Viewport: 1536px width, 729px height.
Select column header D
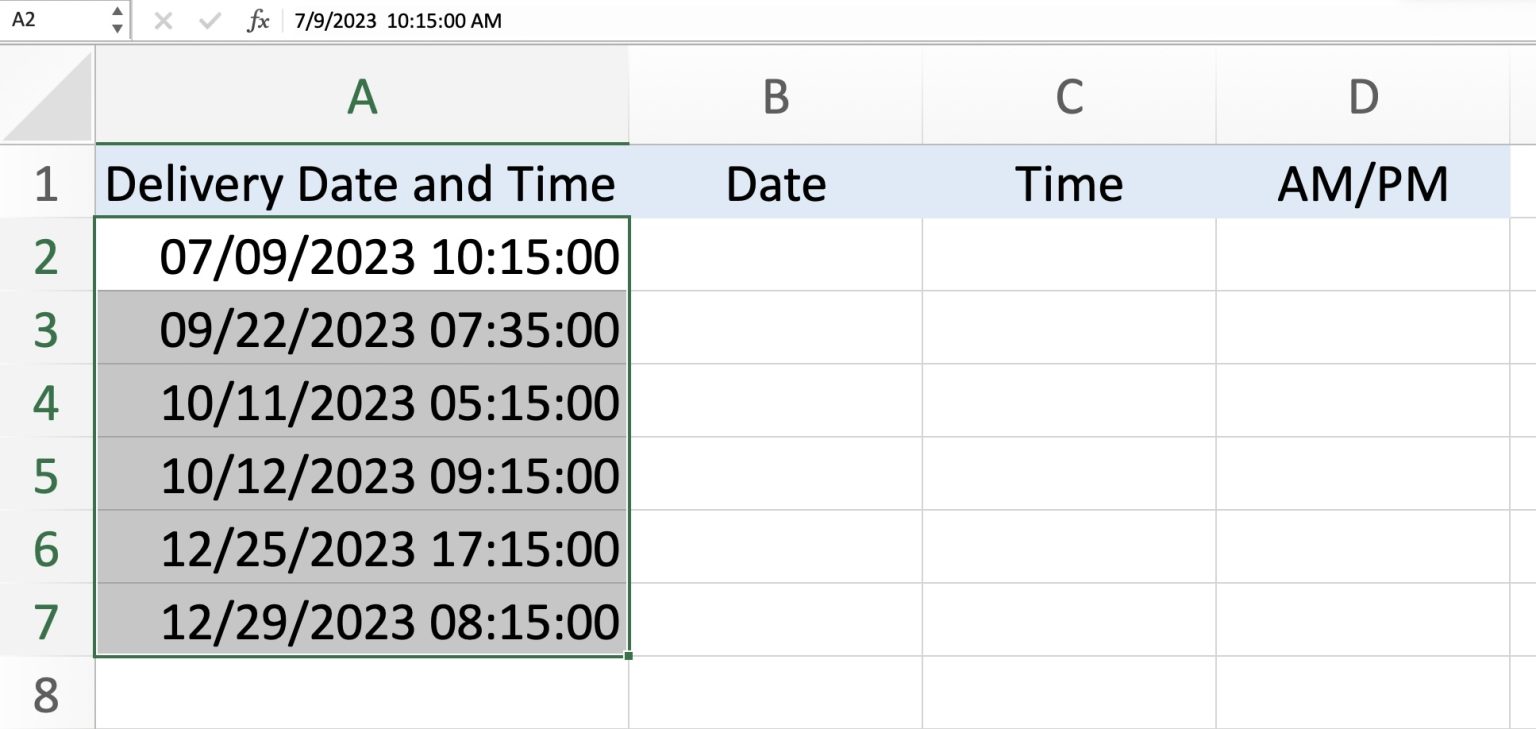[1364, 95]
